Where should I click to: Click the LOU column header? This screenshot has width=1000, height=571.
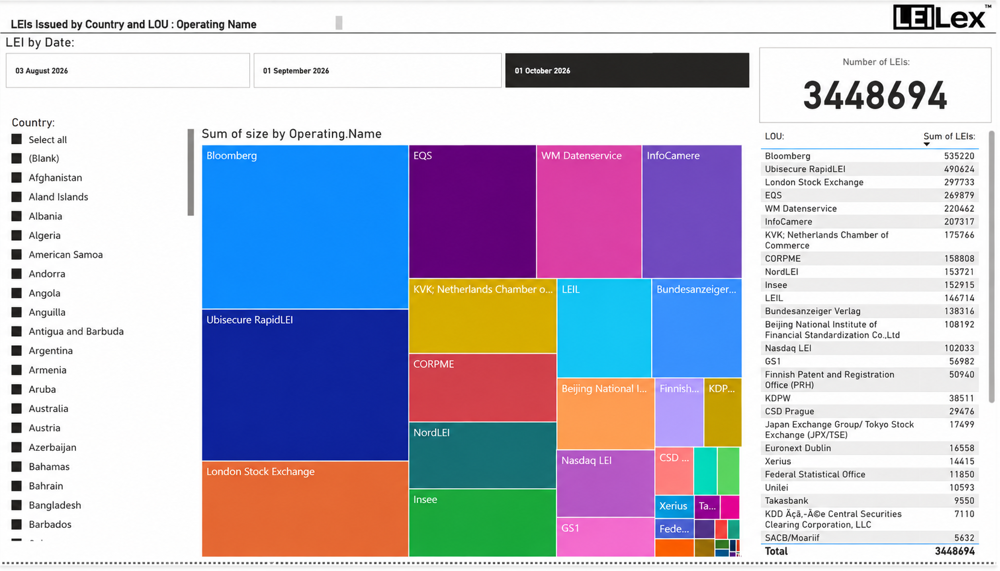point(774,136)
